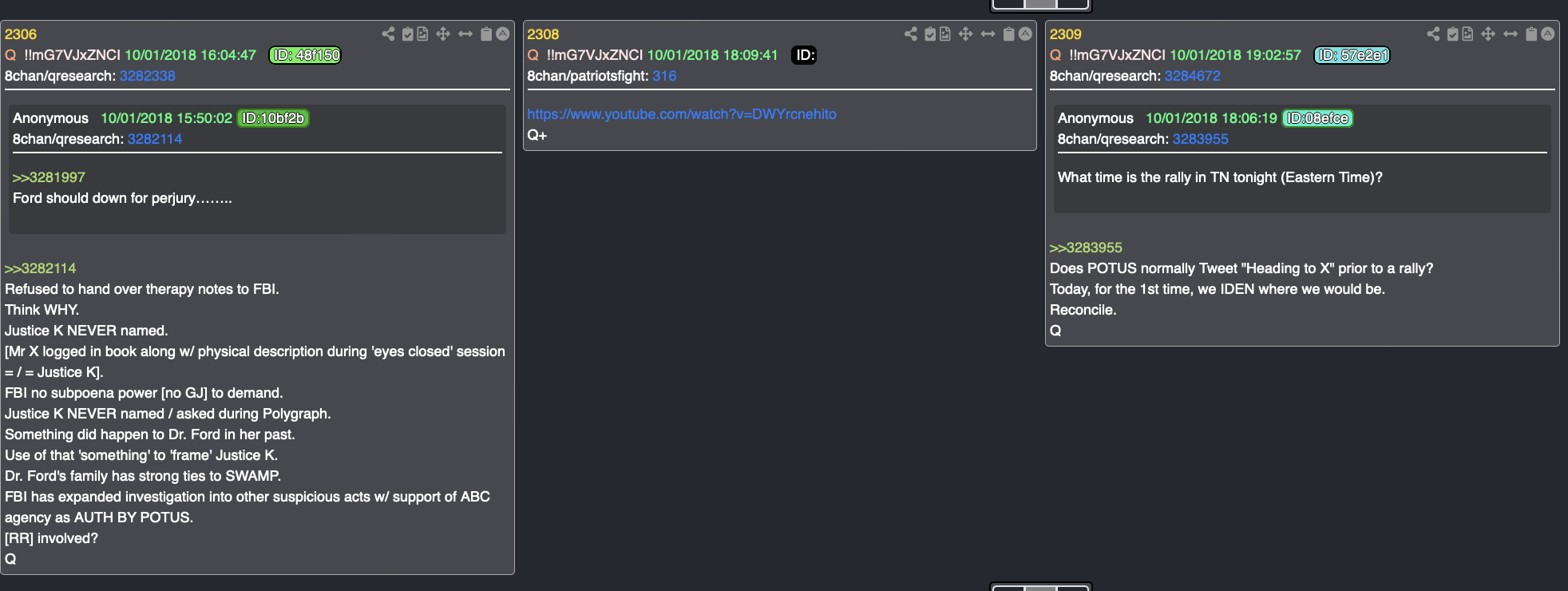Click tripcode !!mG7VJxZNCI on post 2309
Screen dimensions: 1568x591
(1118, 55)
